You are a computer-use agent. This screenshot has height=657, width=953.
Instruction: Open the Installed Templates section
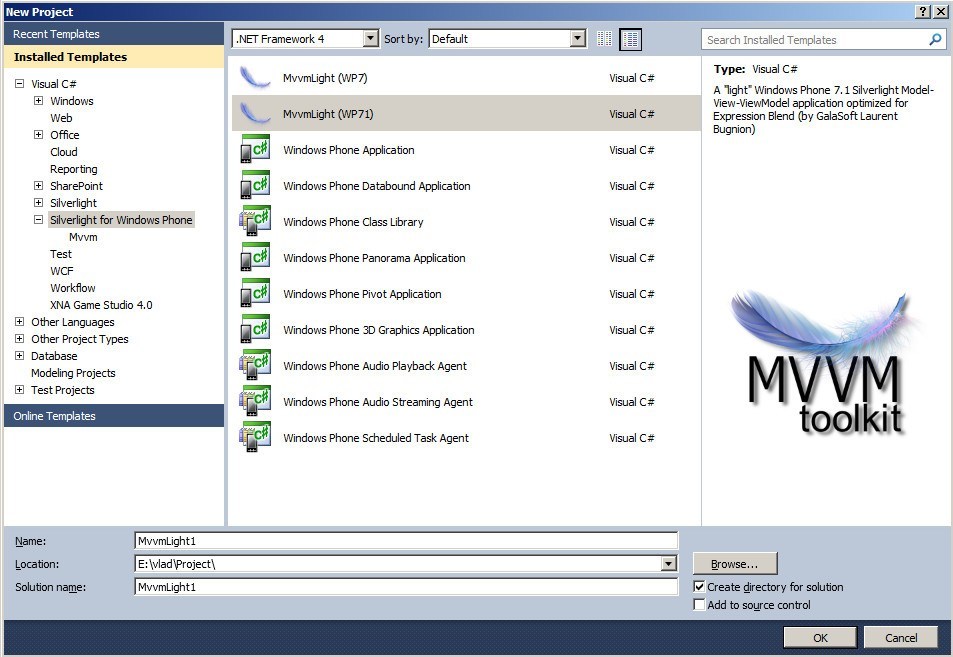(x=114, y=57)
